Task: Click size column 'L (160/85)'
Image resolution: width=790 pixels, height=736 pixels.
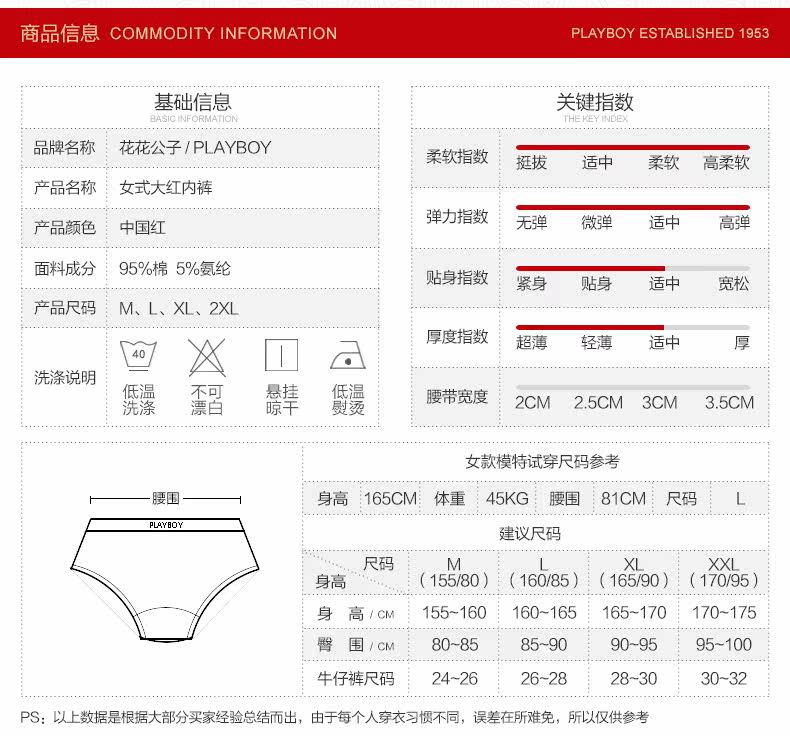Action: 544,572
